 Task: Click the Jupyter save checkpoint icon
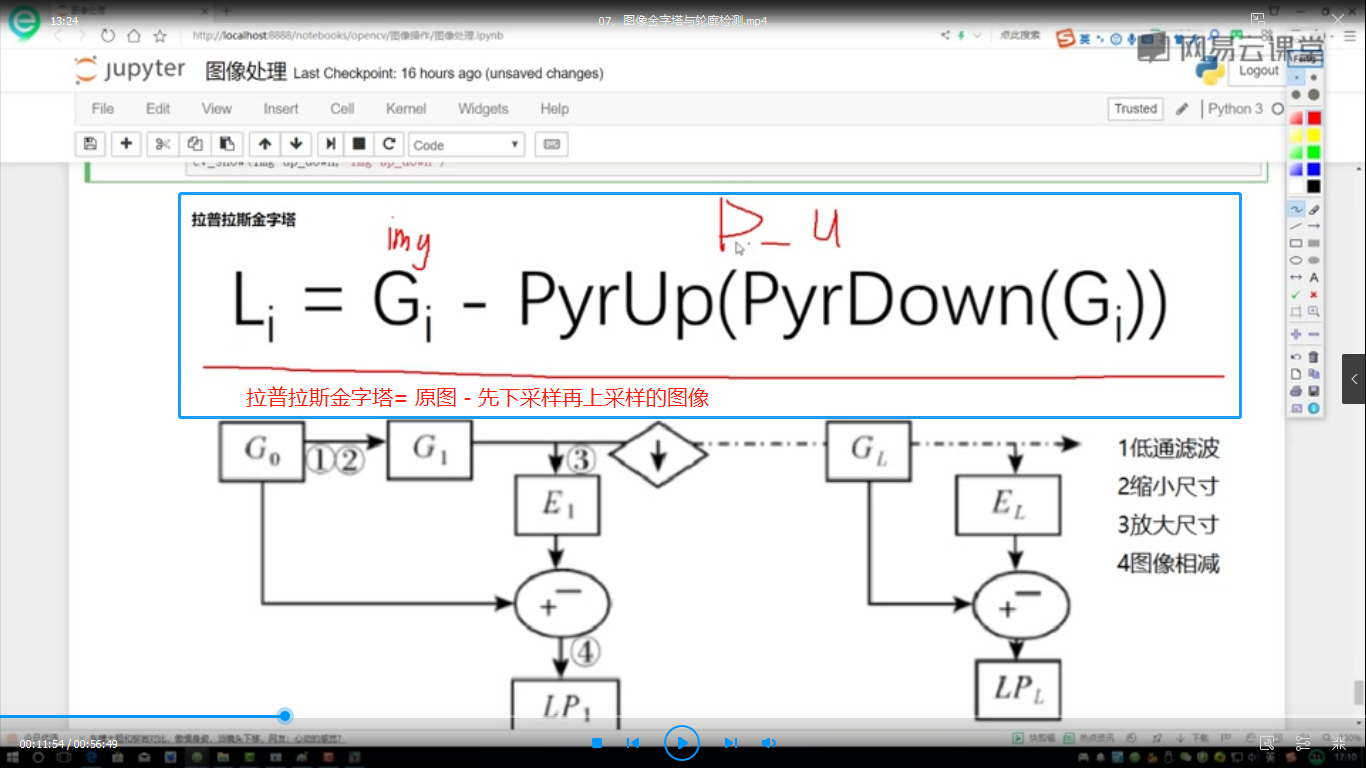tap(90, 144)
